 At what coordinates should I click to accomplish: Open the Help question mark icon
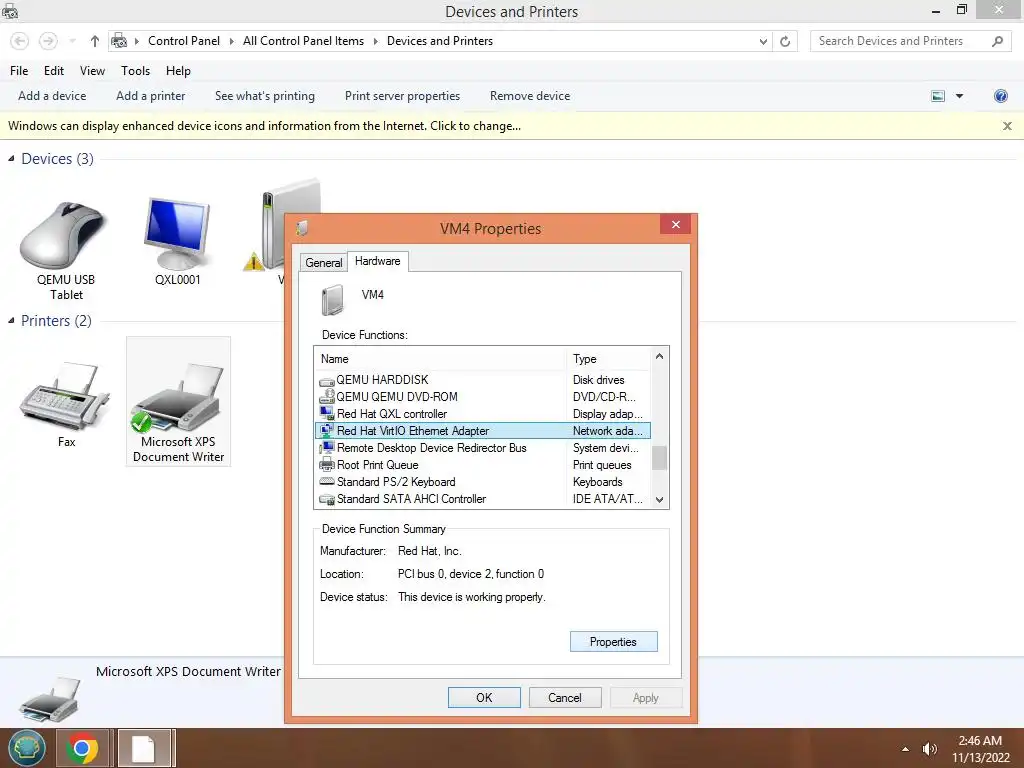coord(1000,96)
